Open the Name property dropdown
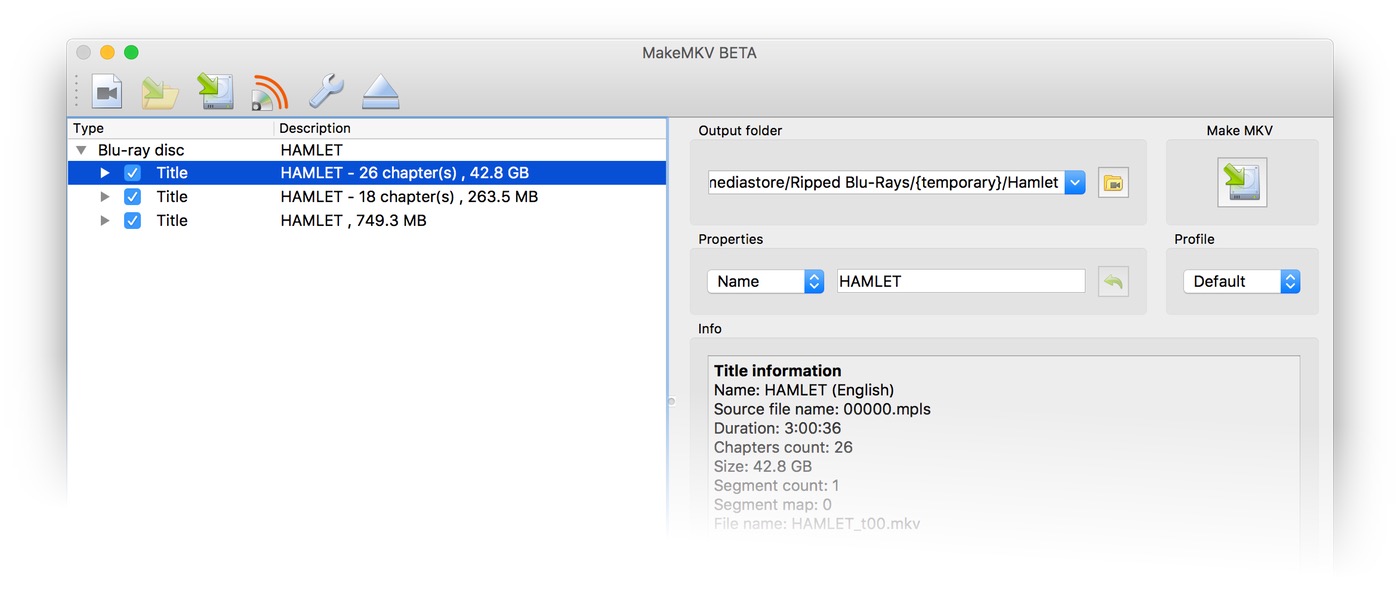 [765, 281]
